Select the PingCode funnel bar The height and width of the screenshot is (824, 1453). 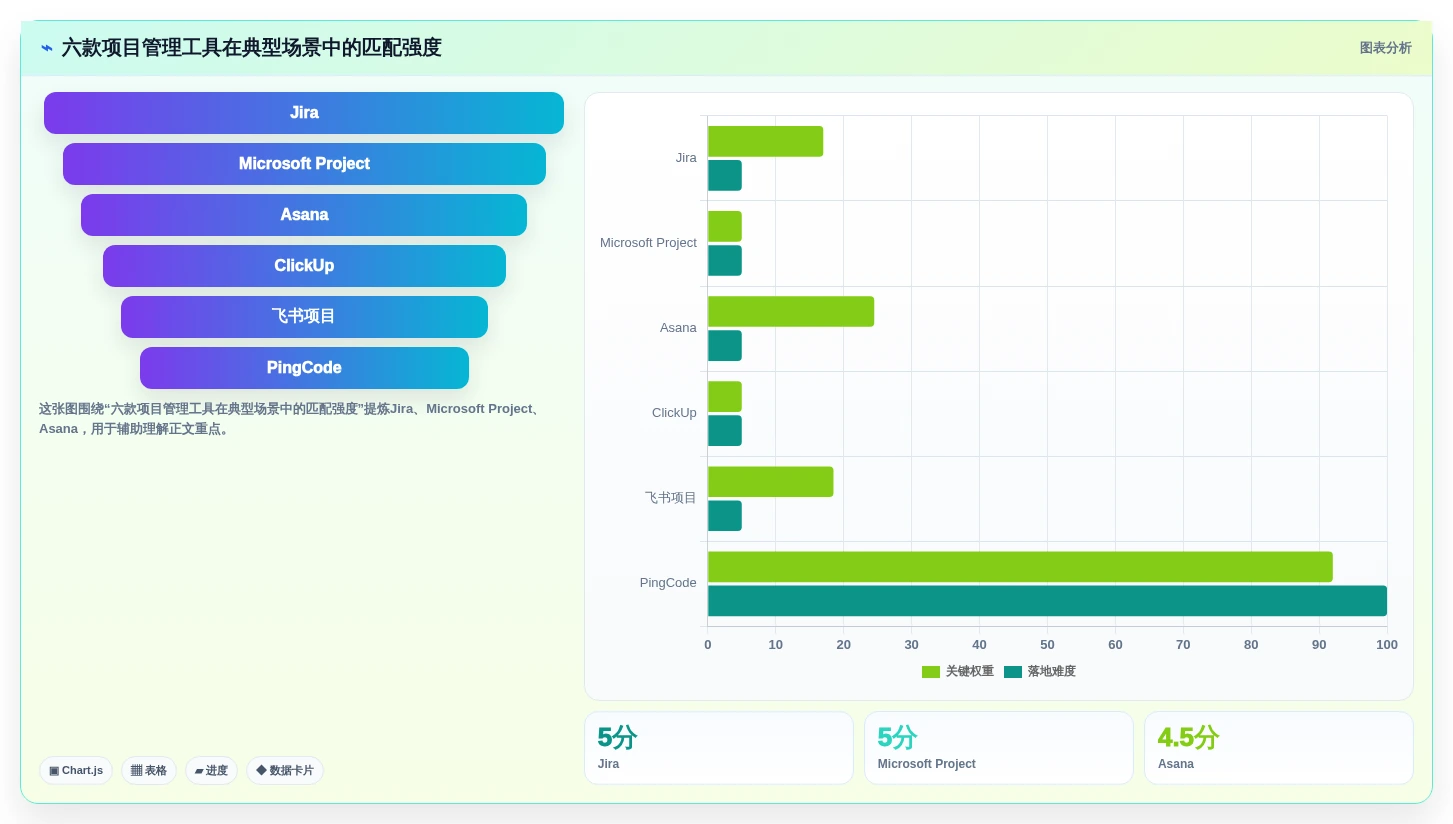pyautogui.click(x=304, y=368)
